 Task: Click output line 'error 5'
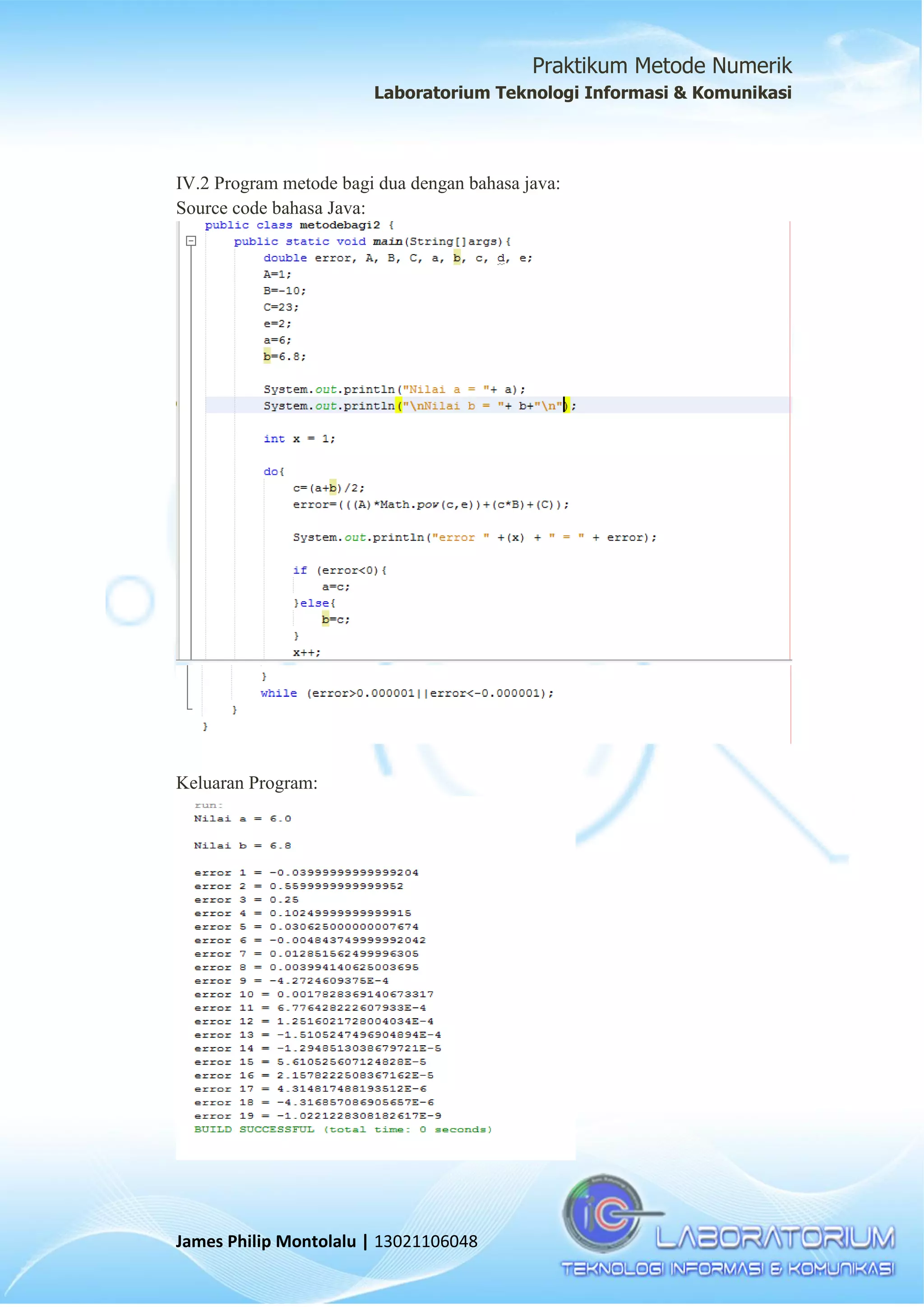[306, 927]
